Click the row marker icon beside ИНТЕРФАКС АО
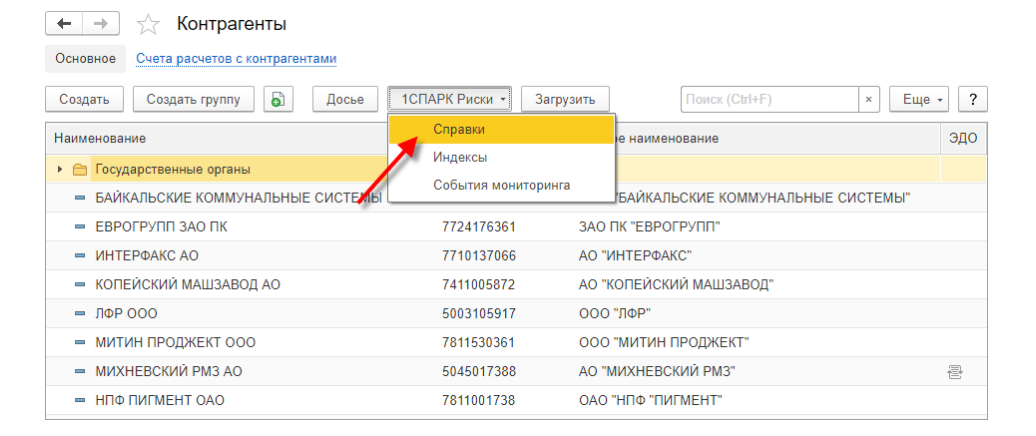This screenshot has height=436, width=1036. pyautogui.click(x=80, y=256)
